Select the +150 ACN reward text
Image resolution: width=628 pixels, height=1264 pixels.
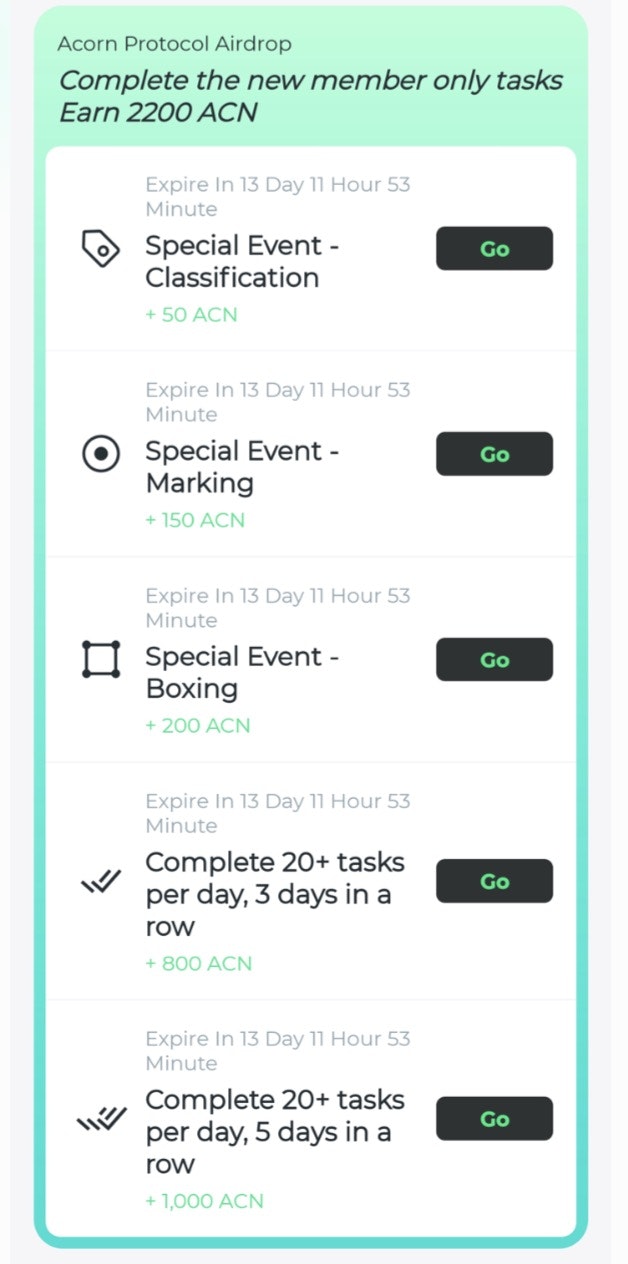click(195, 520)
